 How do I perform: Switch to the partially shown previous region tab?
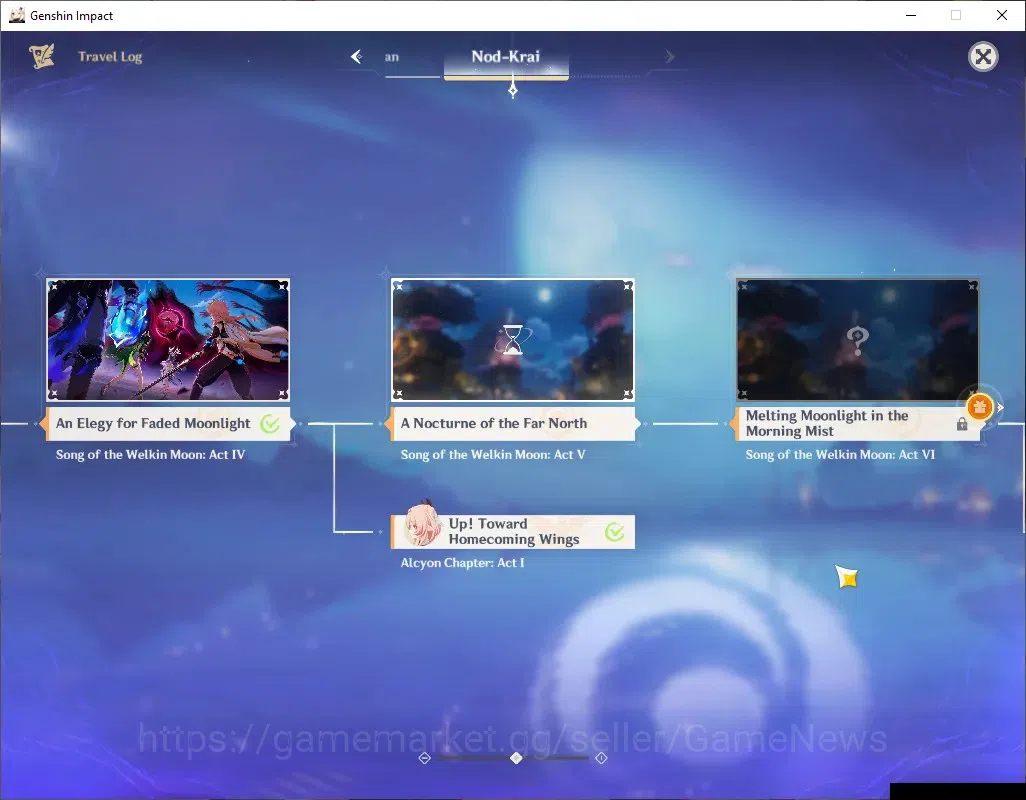(392, 58)
